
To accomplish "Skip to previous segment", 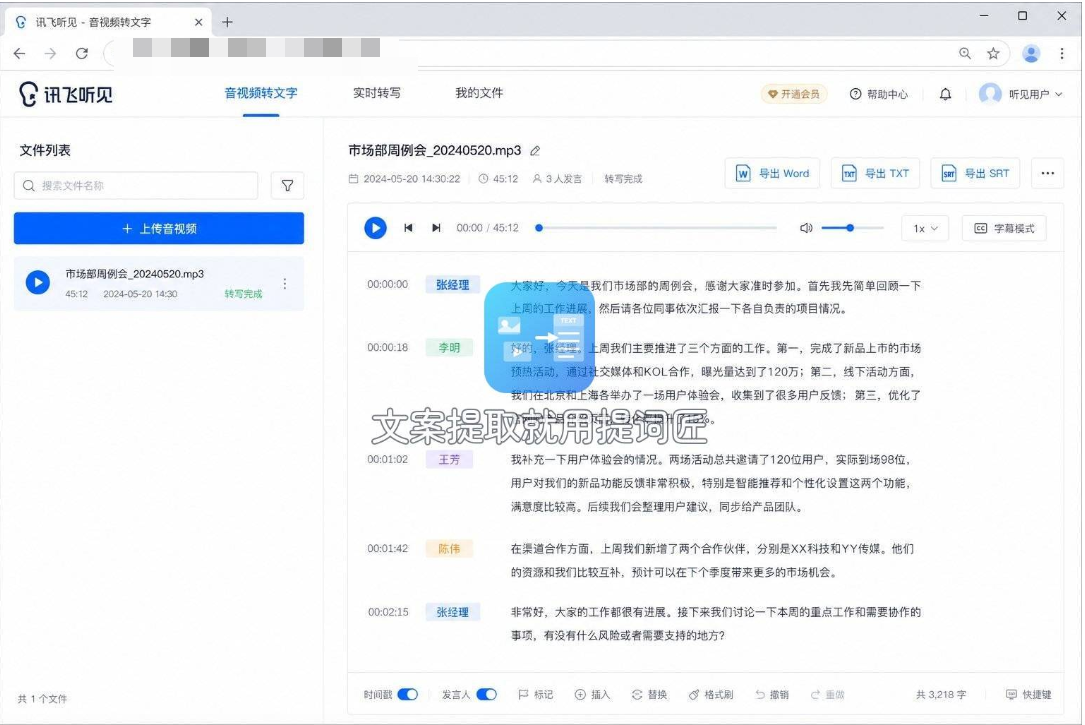I will (408, 228).
